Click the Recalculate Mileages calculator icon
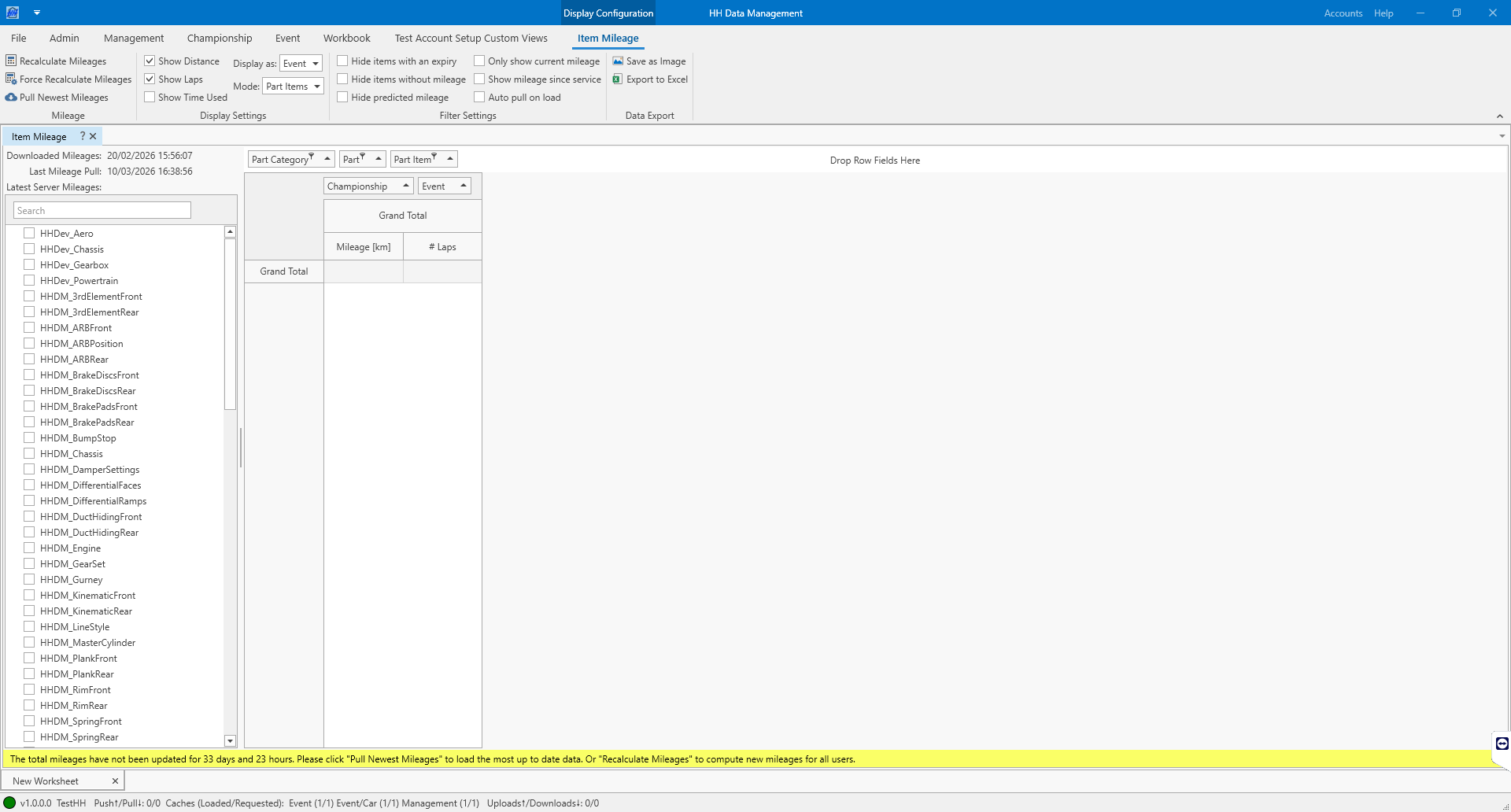 pyautogui.click(x=11, y=61)
